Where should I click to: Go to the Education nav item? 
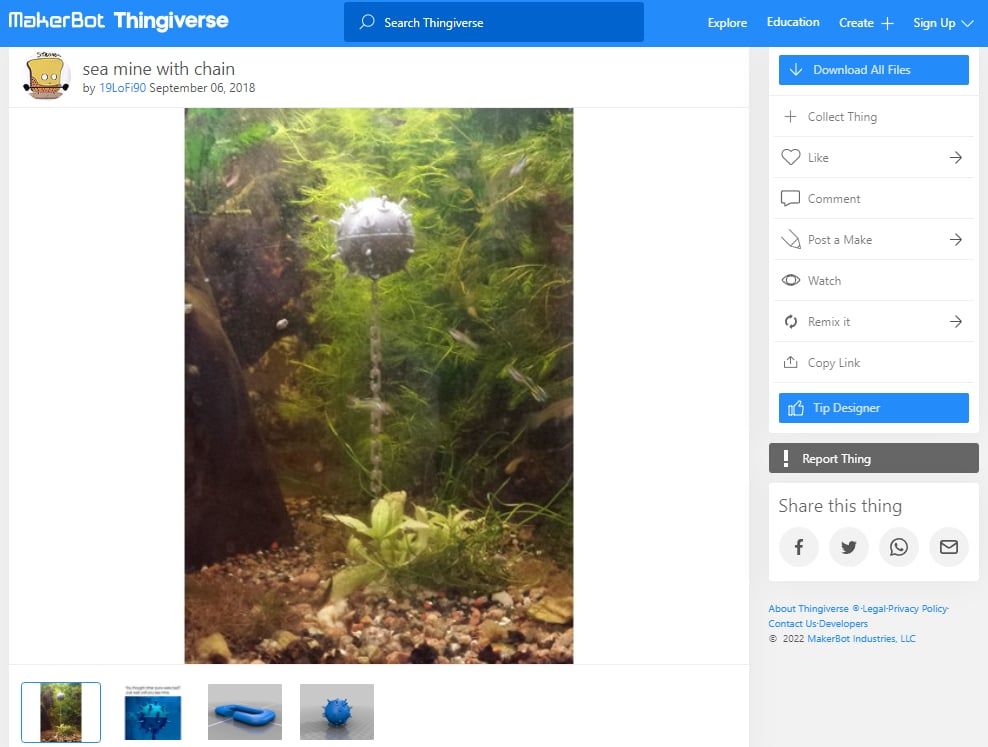pyautogui.click(x=792, y=22)
